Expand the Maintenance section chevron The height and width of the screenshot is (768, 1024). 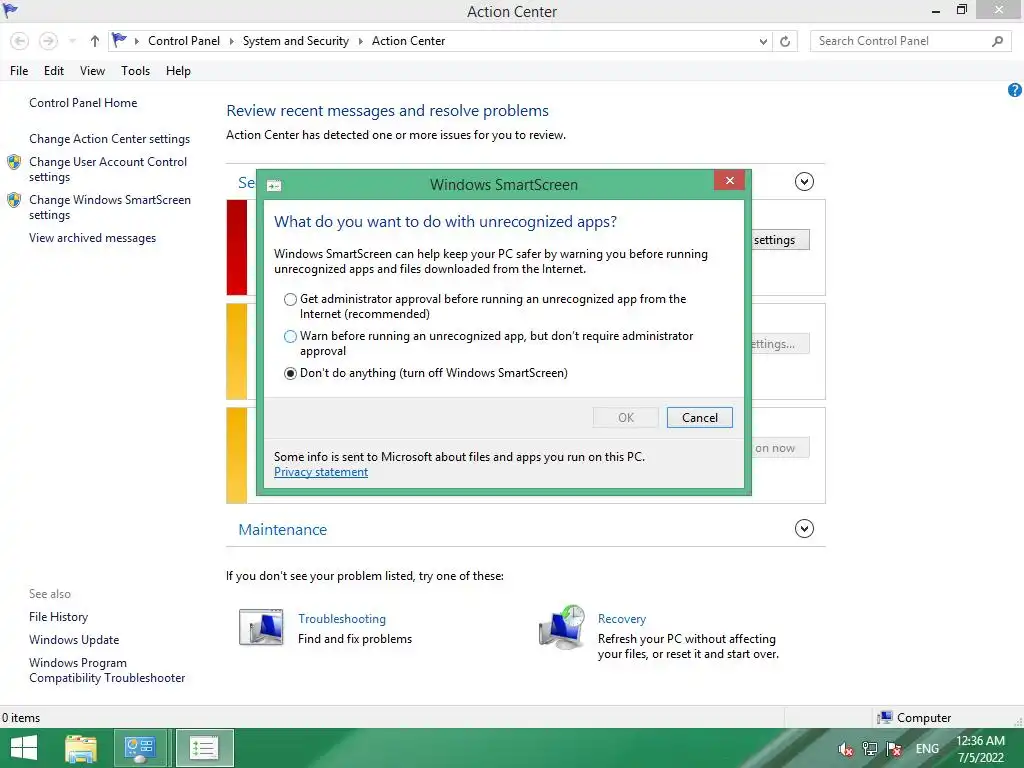click(804, 528)
